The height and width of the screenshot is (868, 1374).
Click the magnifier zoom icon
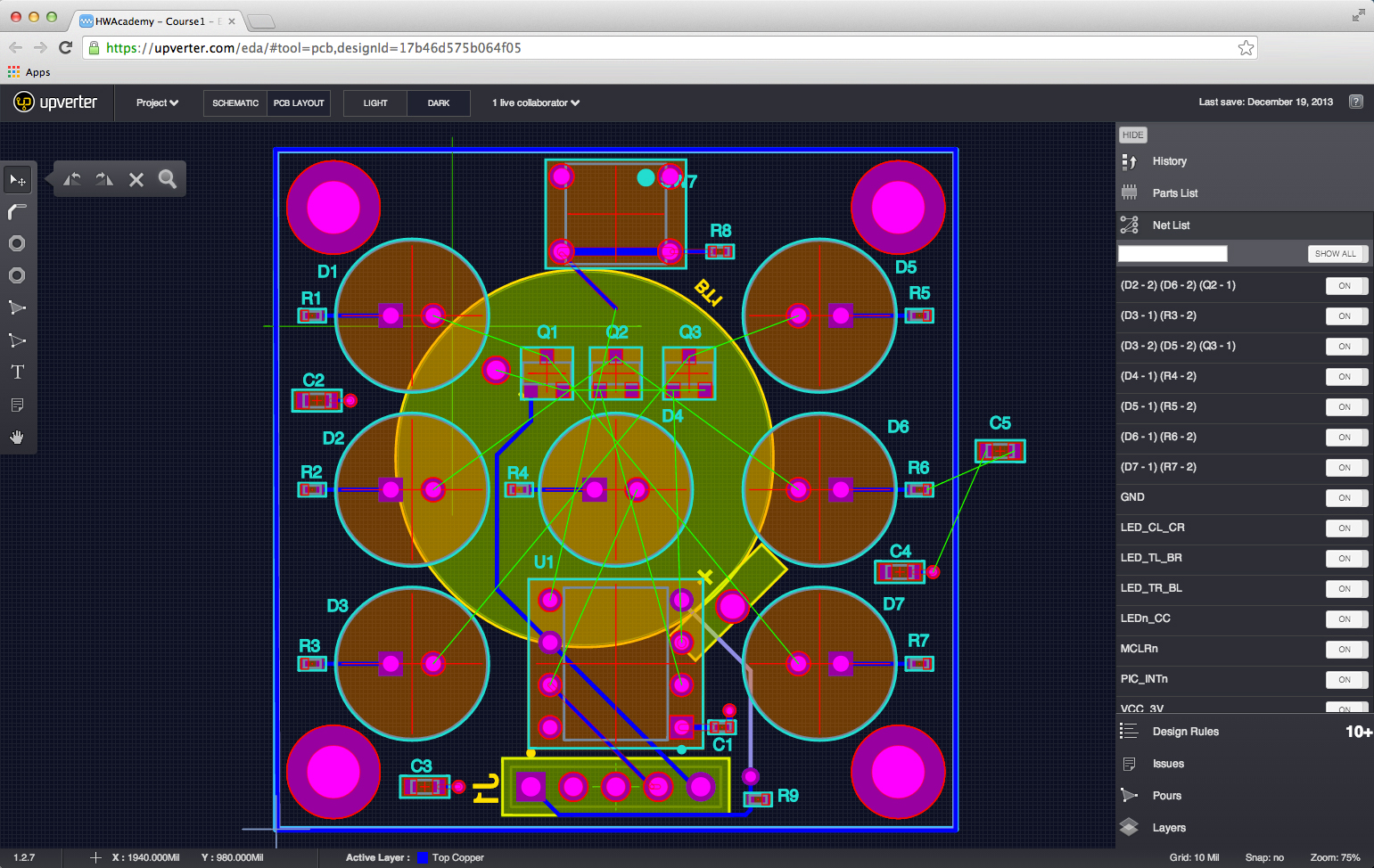(168, 179)
